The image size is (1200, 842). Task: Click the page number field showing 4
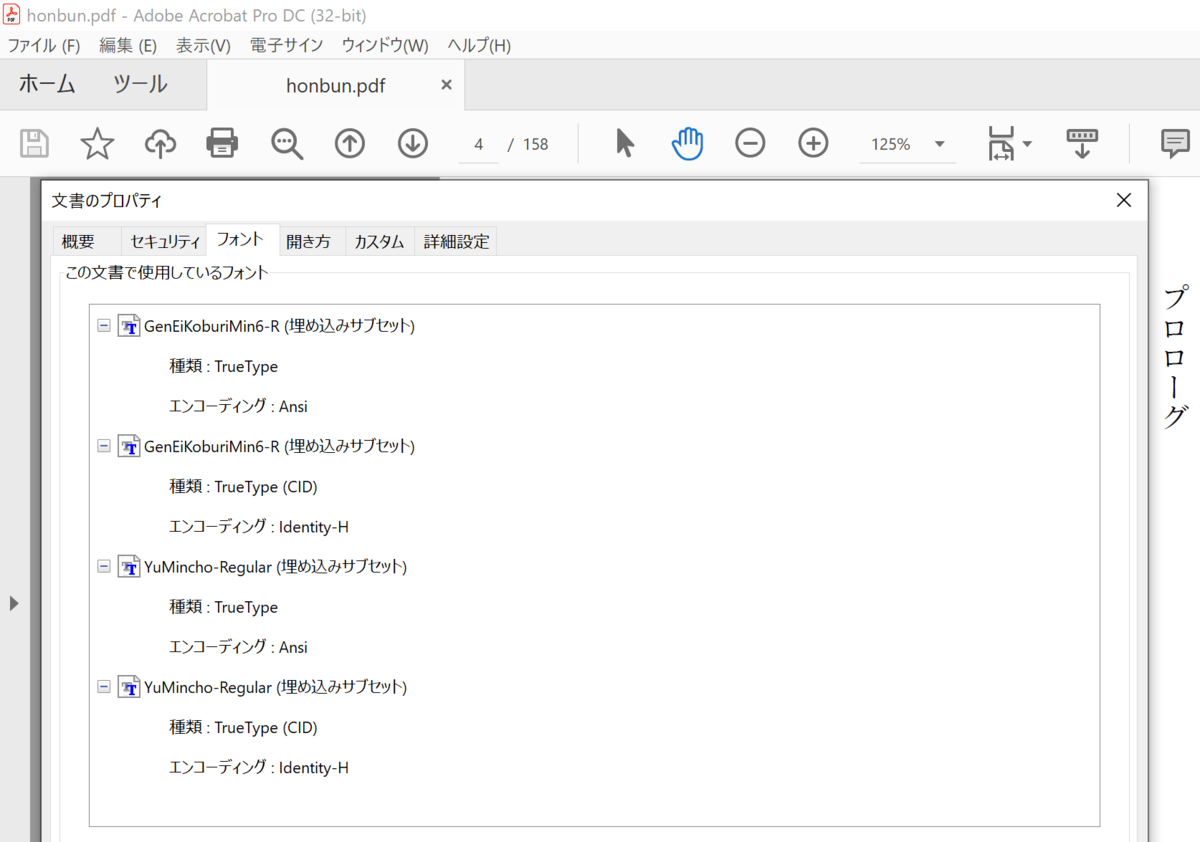[479, 145]
